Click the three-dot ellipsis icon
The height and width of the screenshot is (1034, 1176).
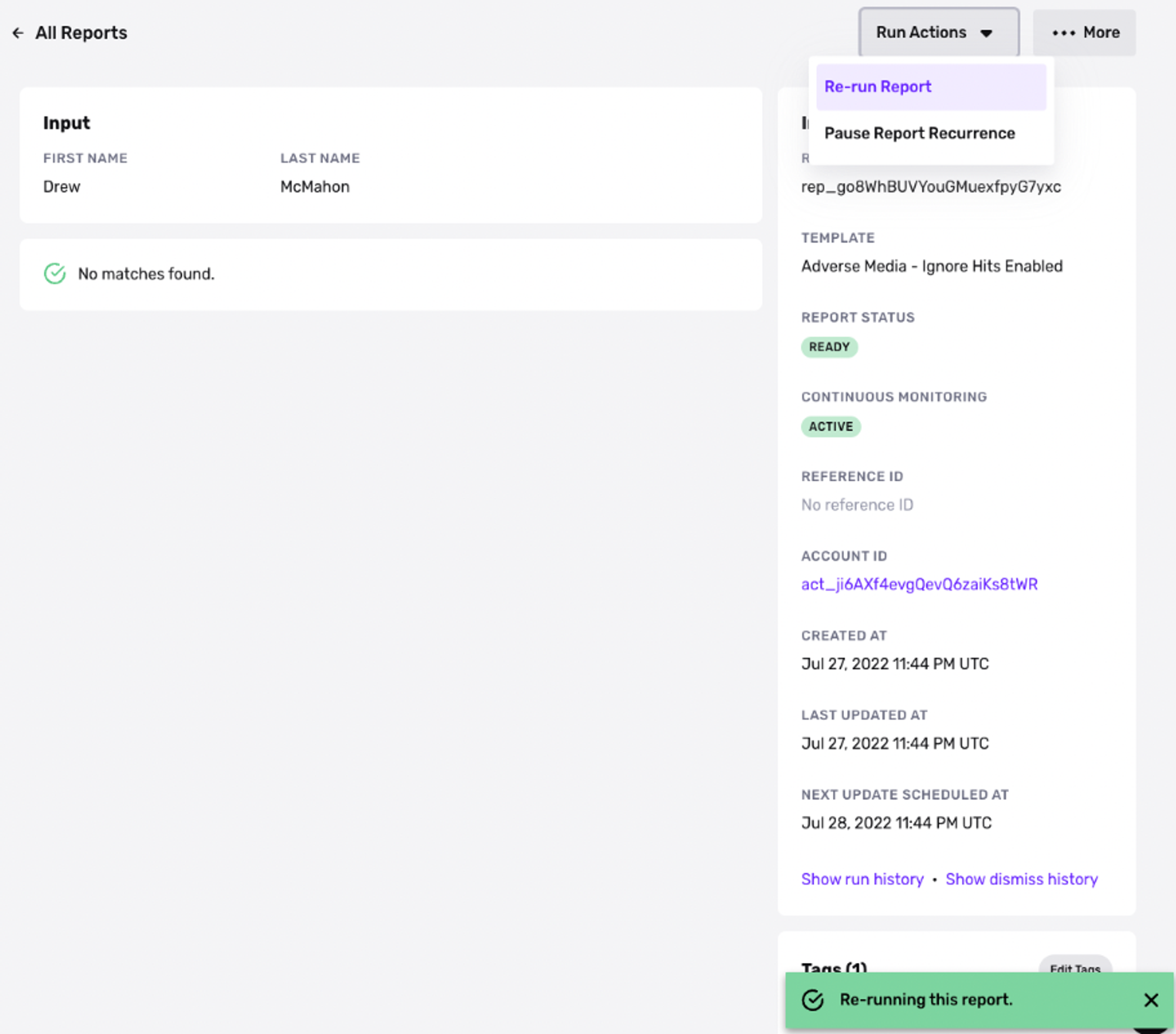pyautogui.click(x=1064, y=33)
